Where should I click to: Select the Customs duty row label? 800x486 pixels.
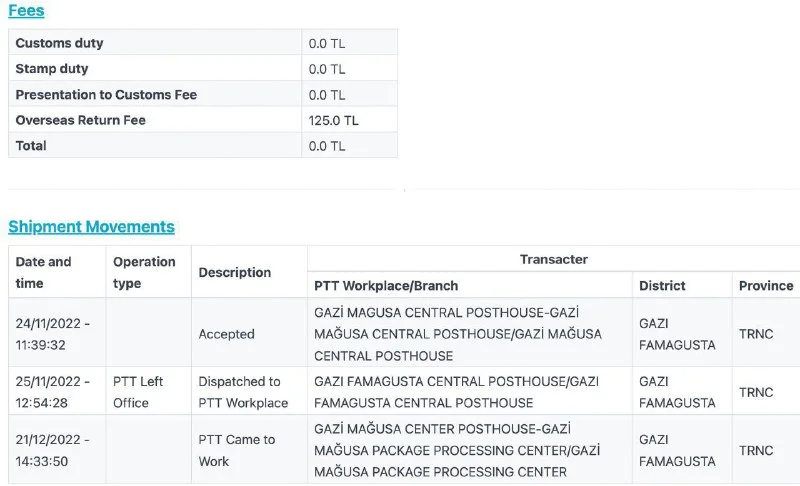59,43
